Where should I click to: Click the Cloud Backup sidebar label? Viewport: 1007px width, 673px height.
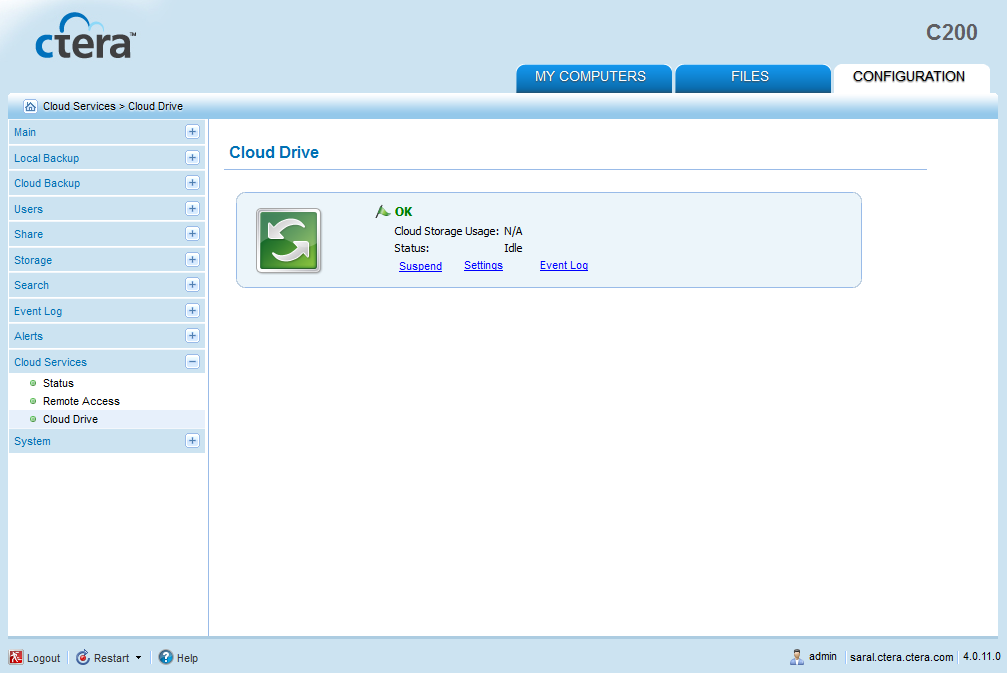click(x=48, y=183)
